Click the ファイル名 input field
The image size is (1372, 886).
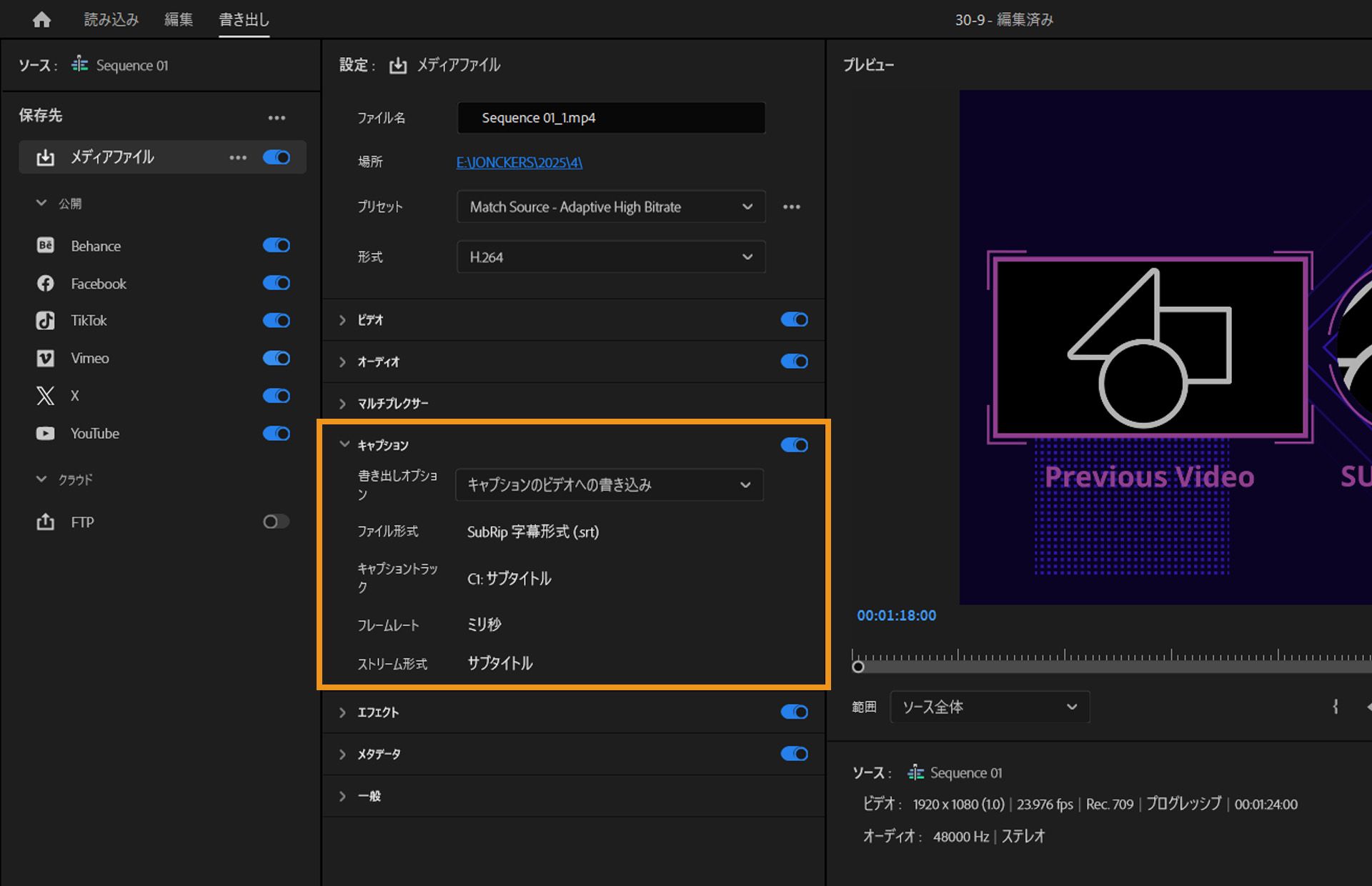(x=610, y=117)
